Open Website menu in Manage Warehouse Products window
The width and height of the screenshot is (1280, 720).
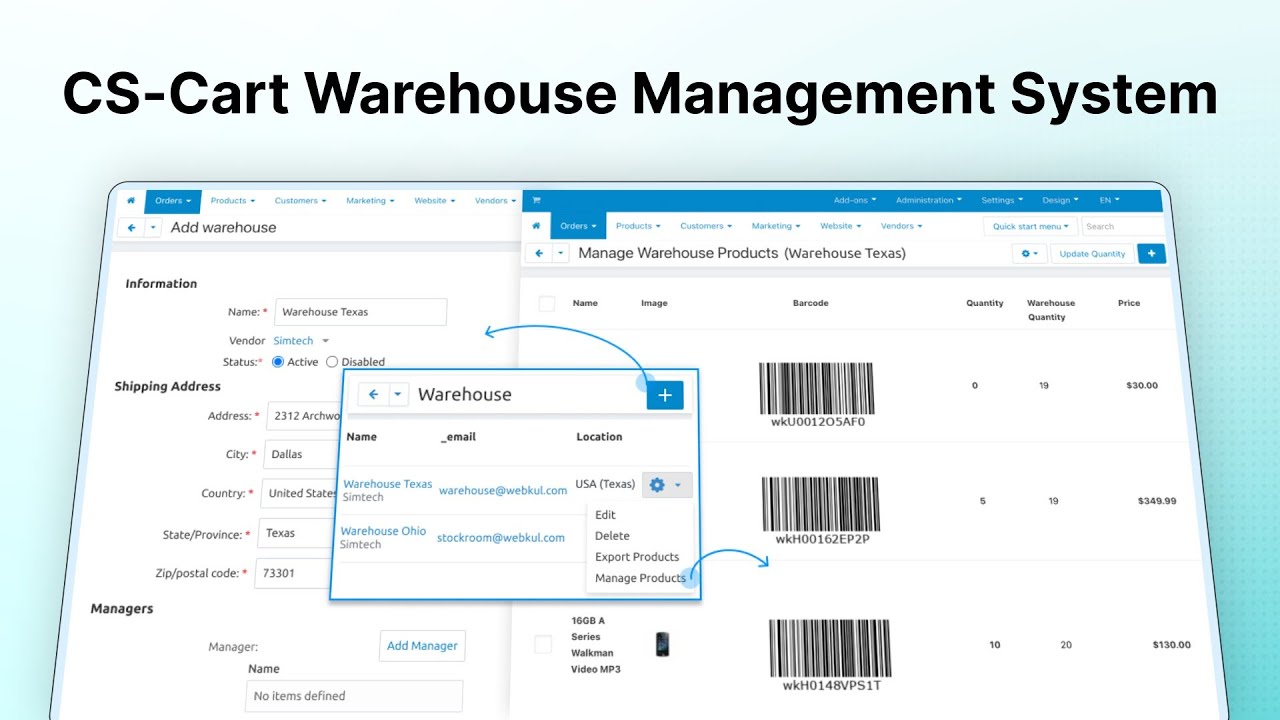click(840, 226)
